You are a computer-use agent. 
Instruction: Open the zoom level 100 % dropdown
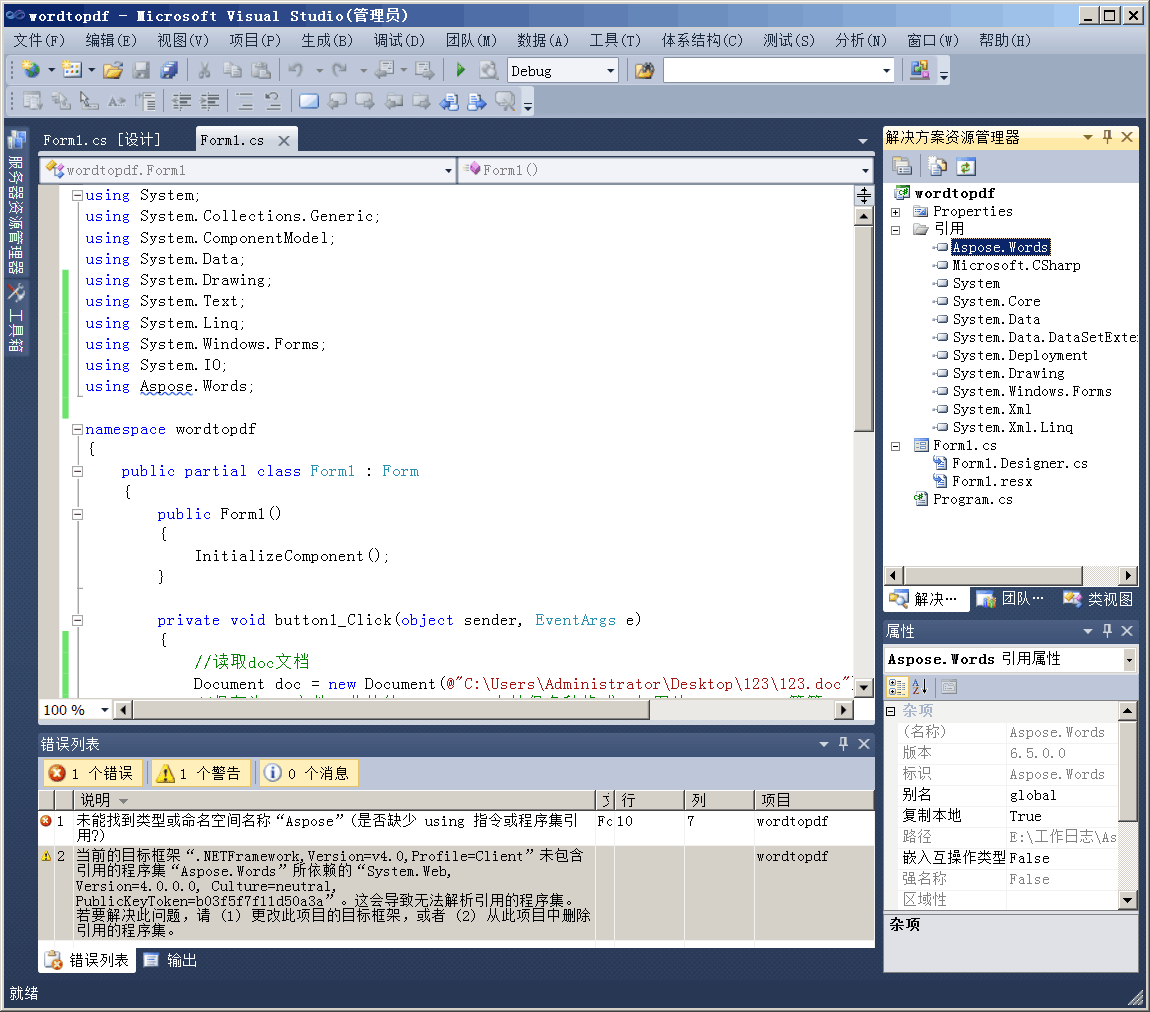click(104, 710)
